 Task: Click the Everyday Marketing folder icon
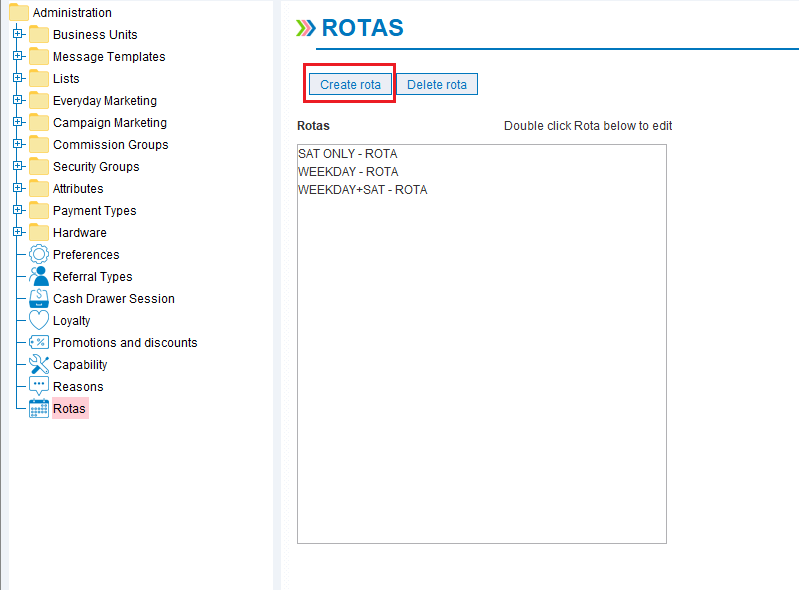[x=39, y=100]
